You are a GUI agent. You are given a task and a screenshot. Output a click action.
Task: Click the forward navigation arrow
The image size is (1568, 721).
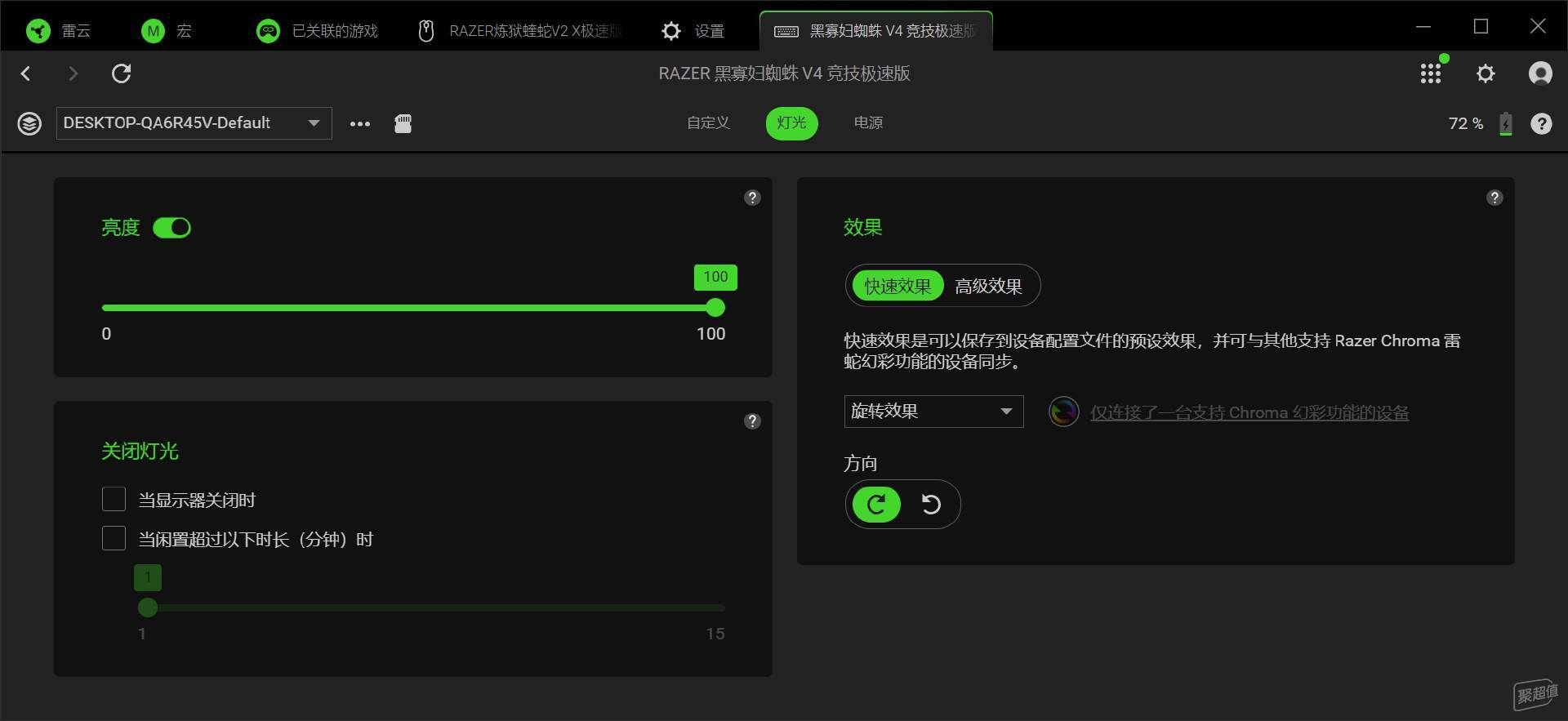pyautogui.click(x=73, y=74)
